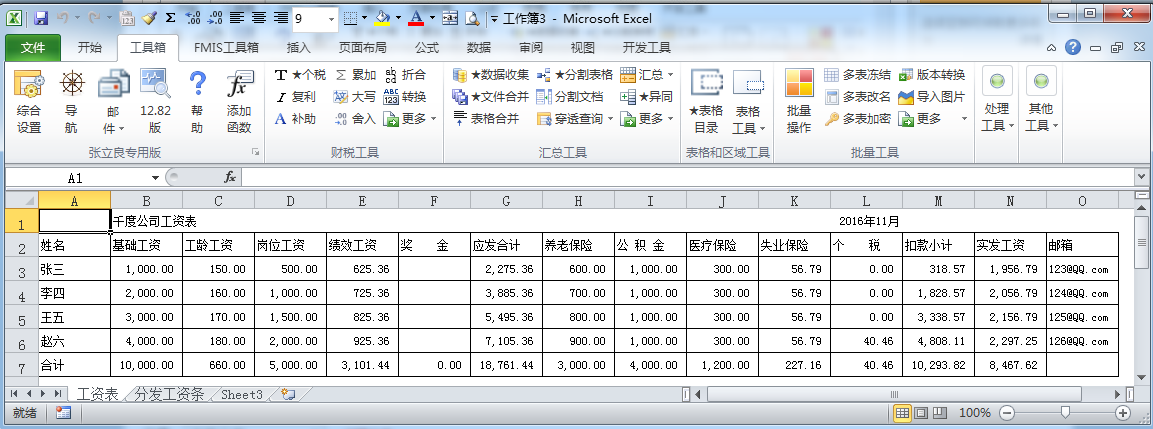This screenshot has height=429, width=1153.
Task: Click the 多表冻结 button
Action: click(x=857, y=75)
